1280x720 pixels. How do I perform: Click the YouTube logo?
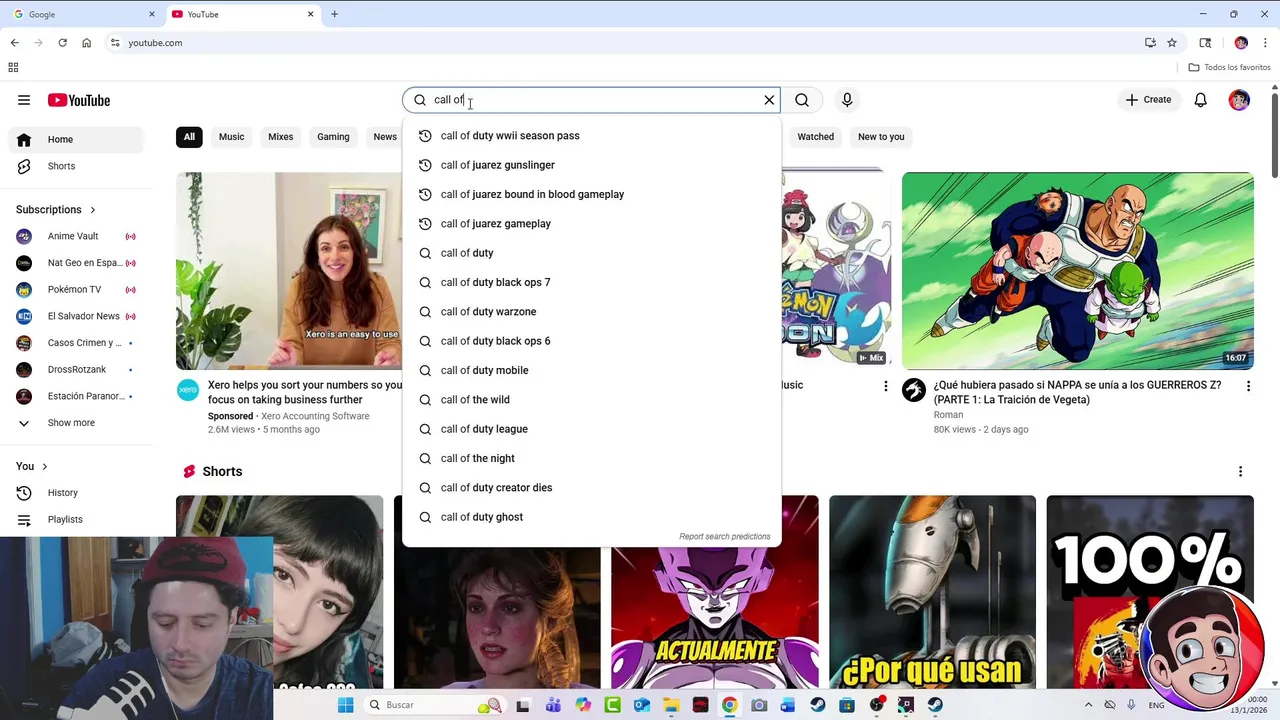79,100
